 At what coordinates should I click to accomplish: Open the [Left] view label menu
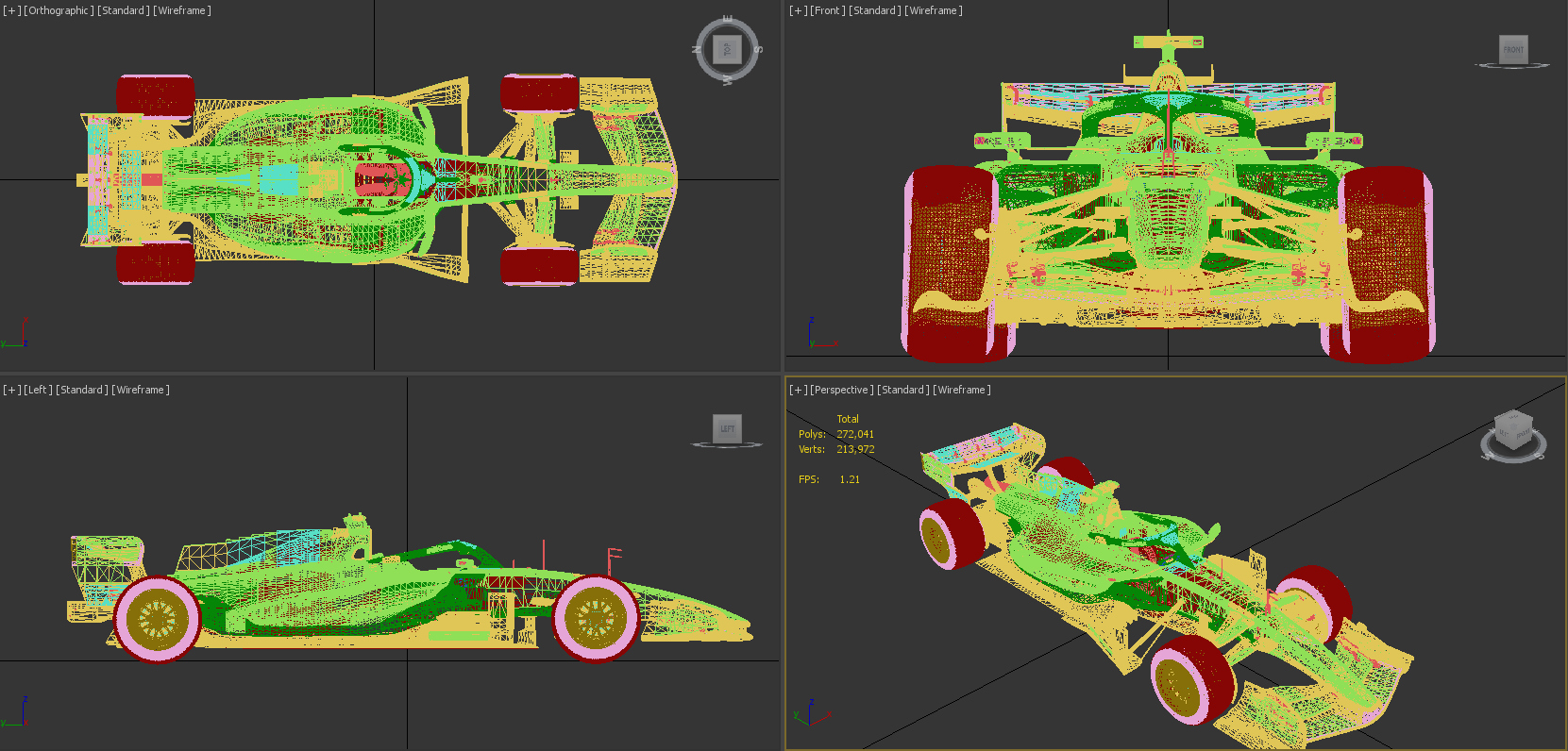coord(38,390)
